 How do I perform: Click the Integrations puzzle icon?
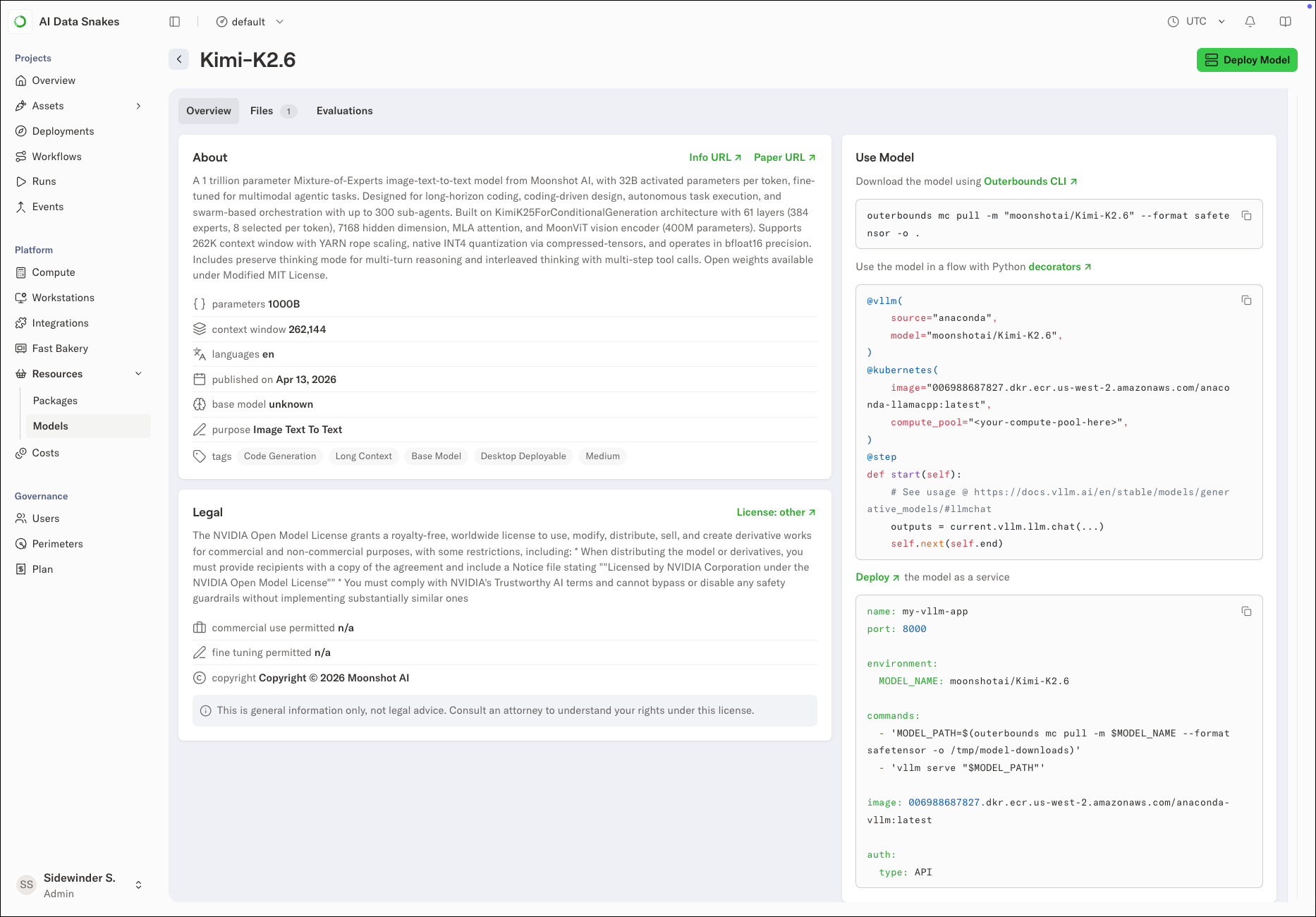pos(21,323)
